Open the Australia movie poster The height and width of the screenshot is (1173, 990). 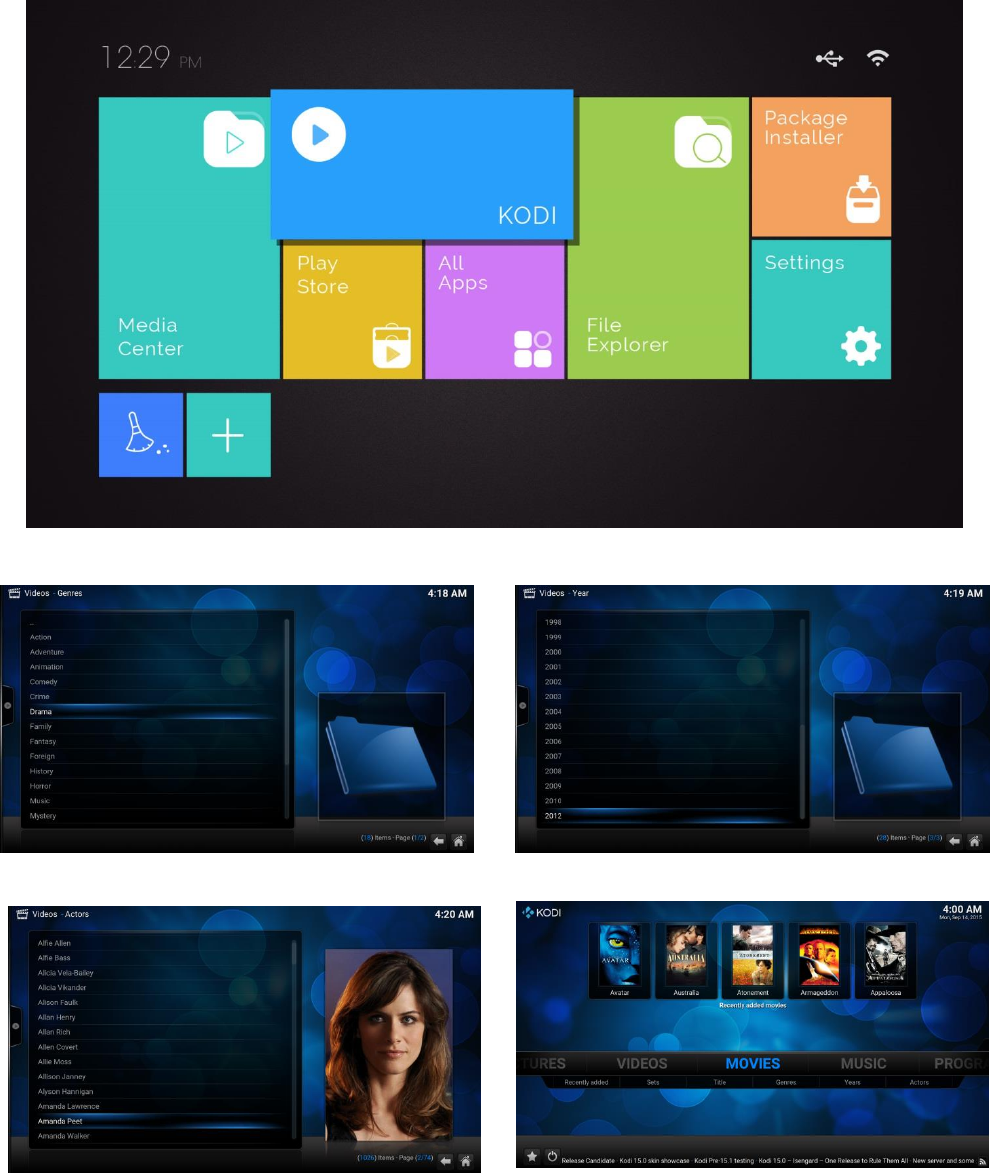[x=686, y=961]
